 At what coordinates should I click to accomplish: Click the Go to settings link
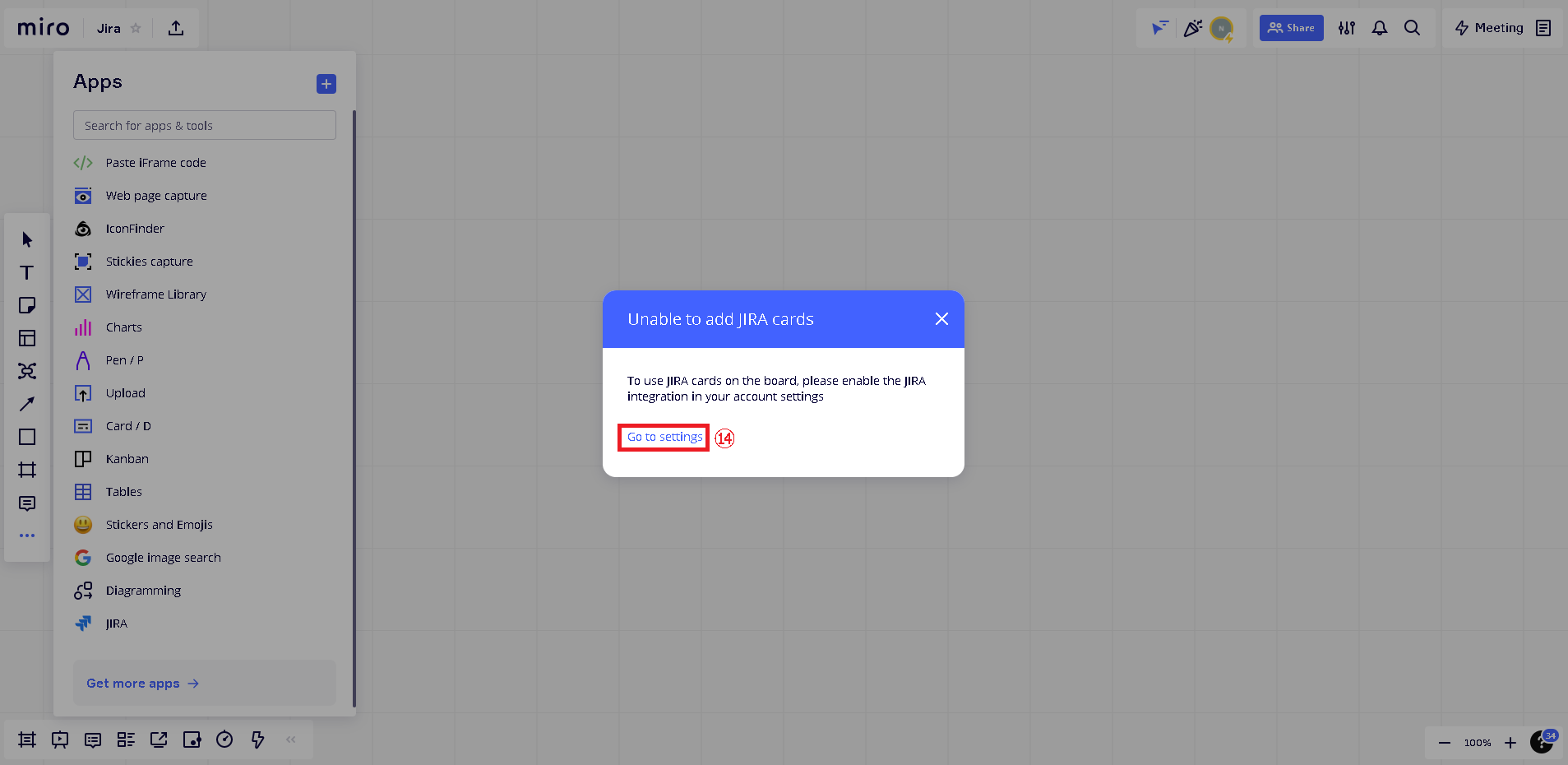[664, 437]
